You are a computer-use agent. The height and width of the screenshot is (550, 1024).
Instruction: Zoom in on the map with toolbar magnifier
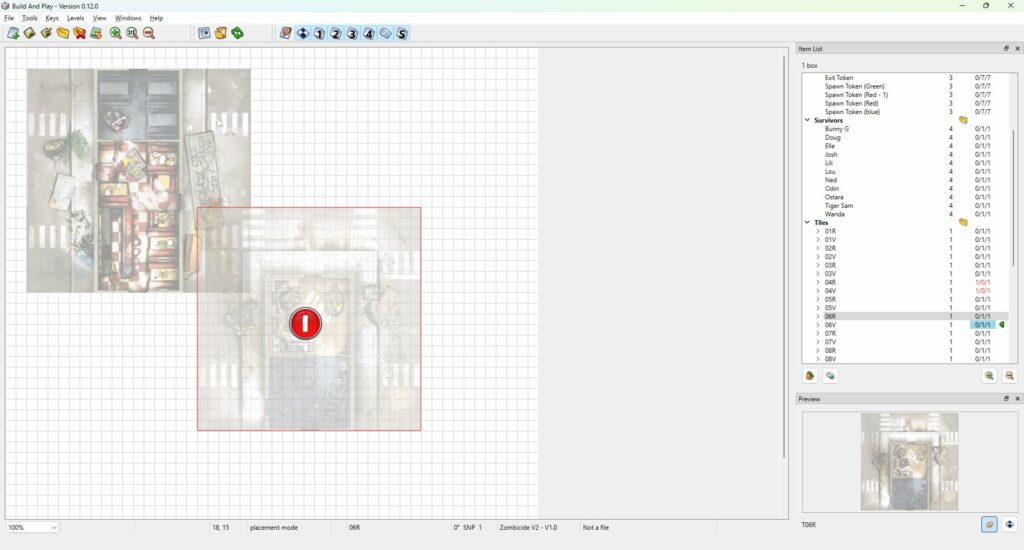[116, 33]
